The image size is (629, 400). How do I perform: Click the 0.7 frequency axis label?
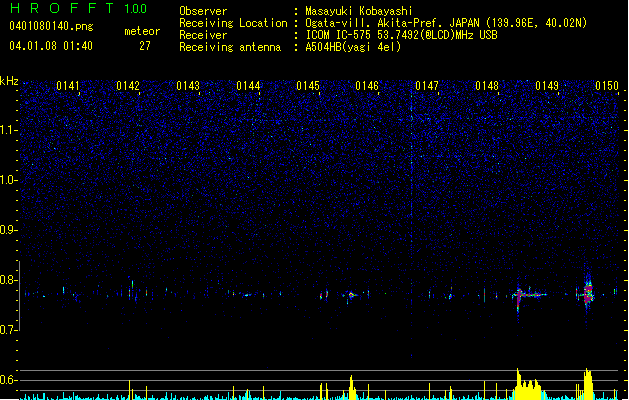point(9,330)
